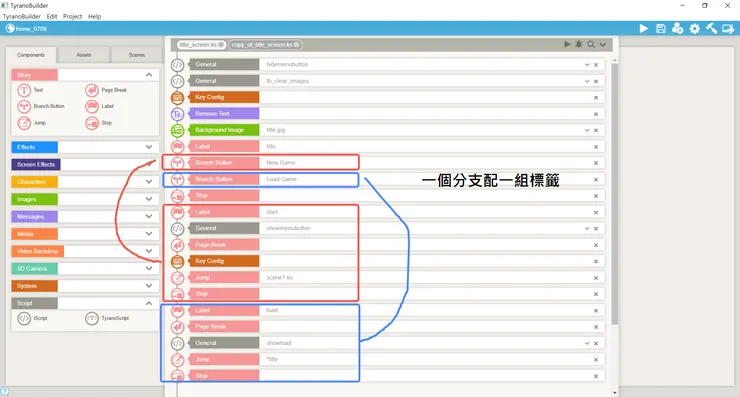Expand the 3D Camera section
This screenshot has height=397, width=740.
149,269
